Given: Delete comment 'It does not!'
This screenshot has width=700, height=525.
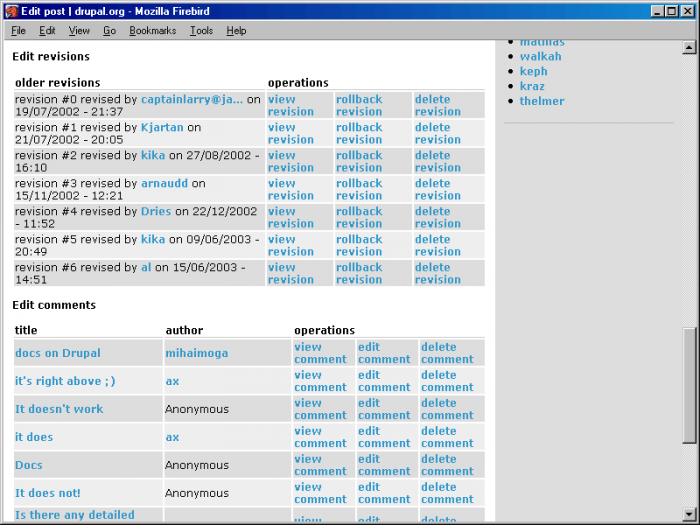Looking at the screenshot, I should [x=447, y=493].
